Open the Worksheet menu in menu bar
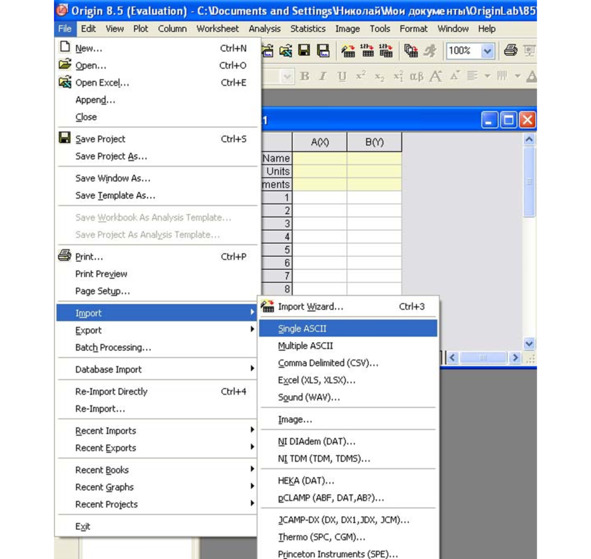The height and width of the screenshot is (559, 591). [217, 29]
